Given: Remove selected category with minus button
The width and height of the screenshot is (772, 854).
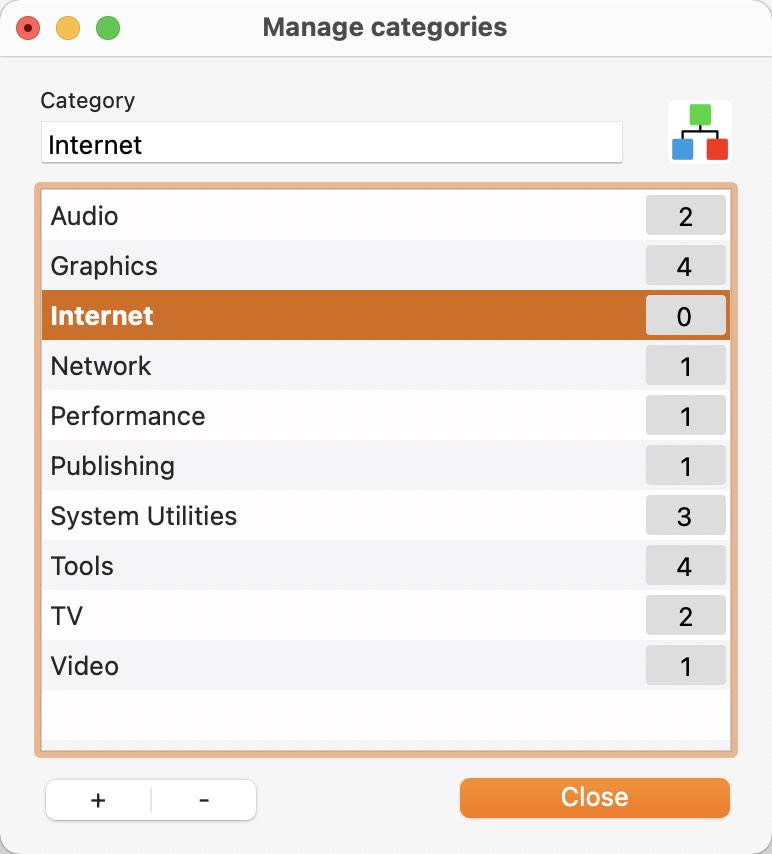Looking at the screenshot, I should click(x=204, y=800).
